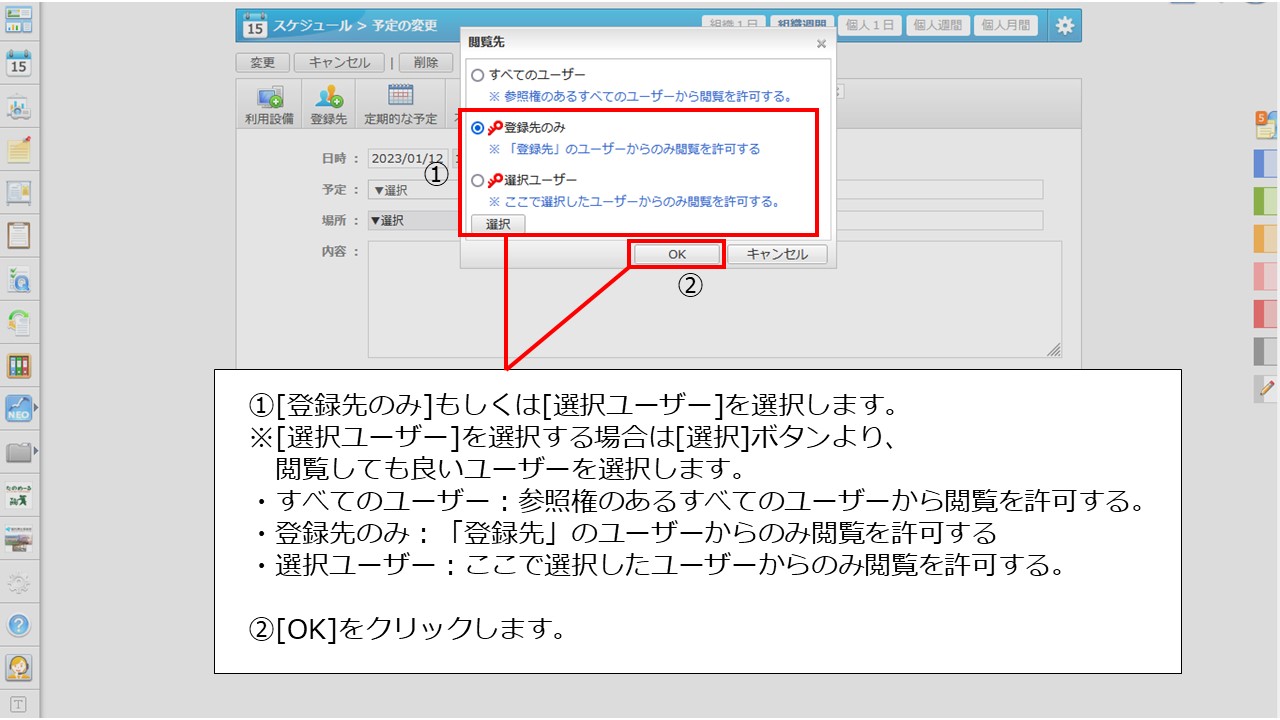Click the 変更 button

pyautogui.click(x=263, y=62)
